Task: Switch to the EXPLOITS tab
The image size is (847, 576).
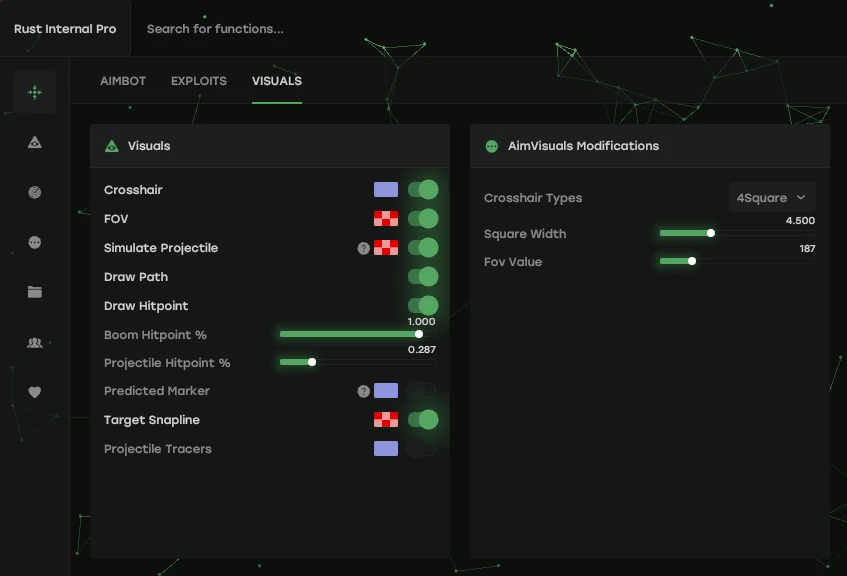Action: [199, 81]
